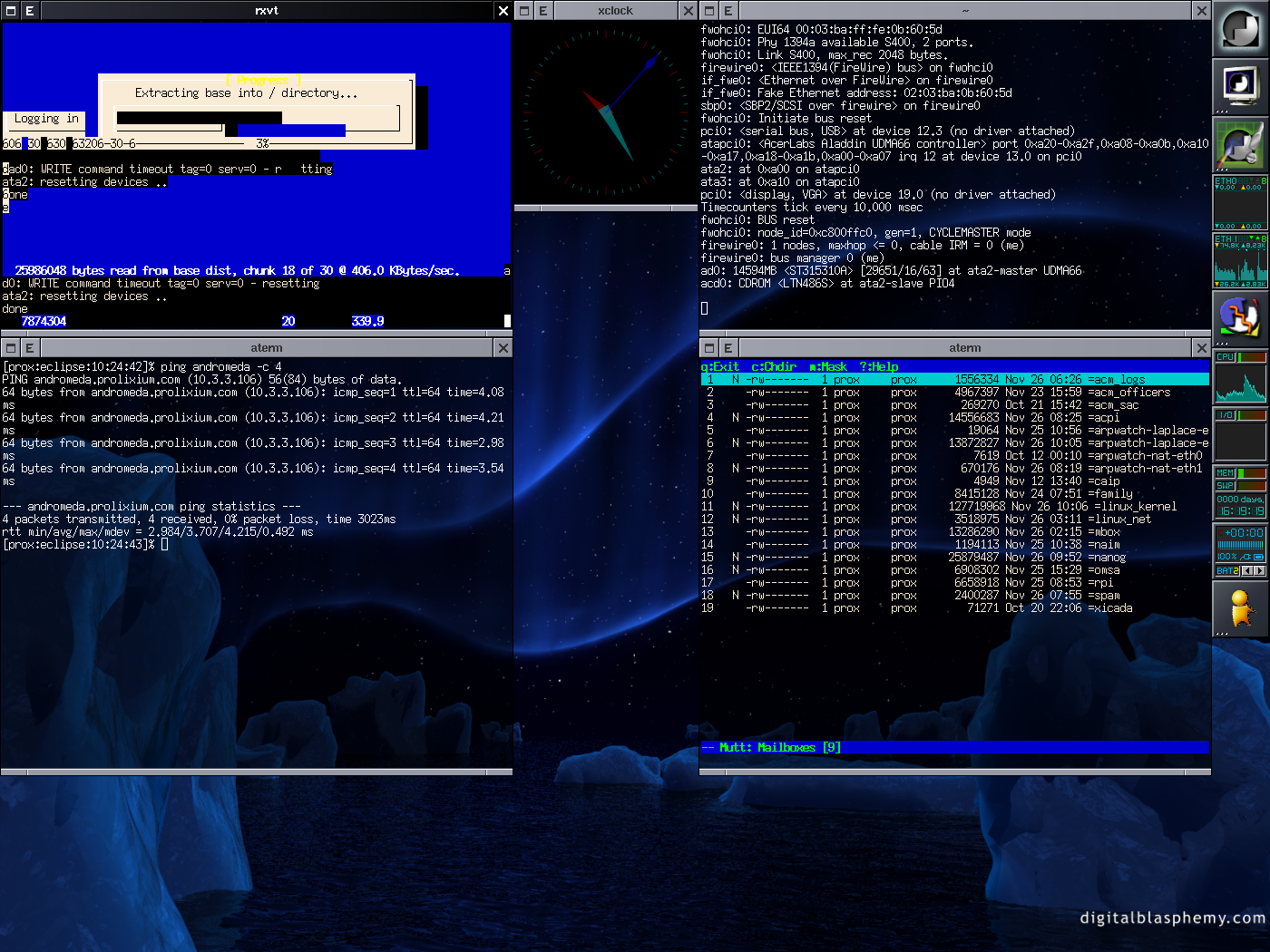Click the I/O activity monitor dockapp
Screen dimensions: 1270x952
point(1240,435)
